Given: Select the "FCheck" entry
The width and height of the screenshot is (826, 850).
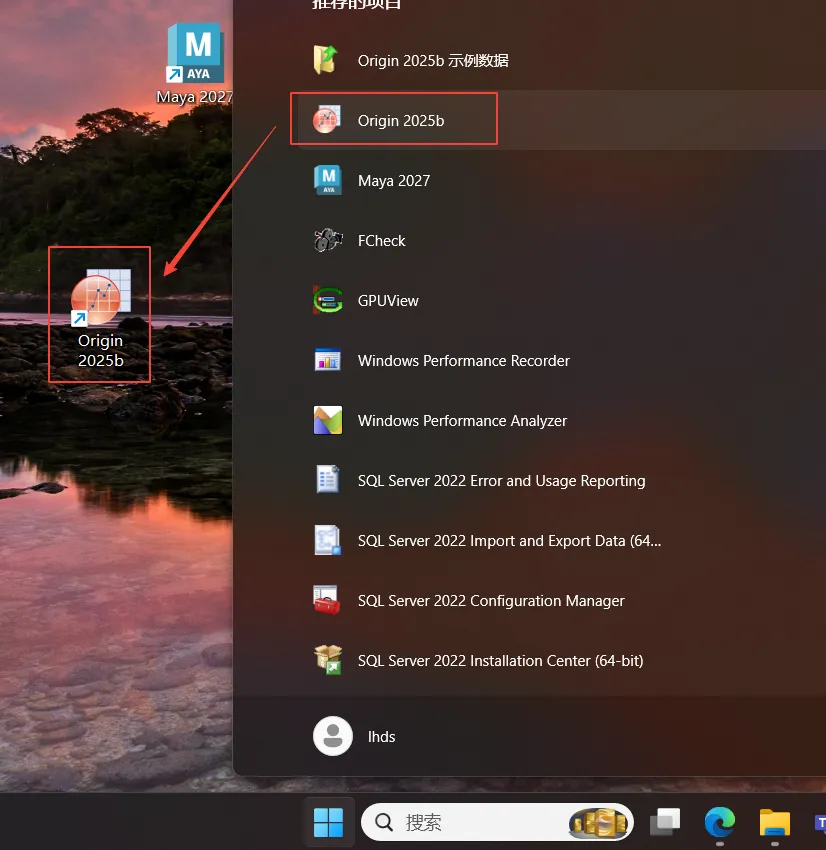Looking at the screenshot, I should pos(562,240).
